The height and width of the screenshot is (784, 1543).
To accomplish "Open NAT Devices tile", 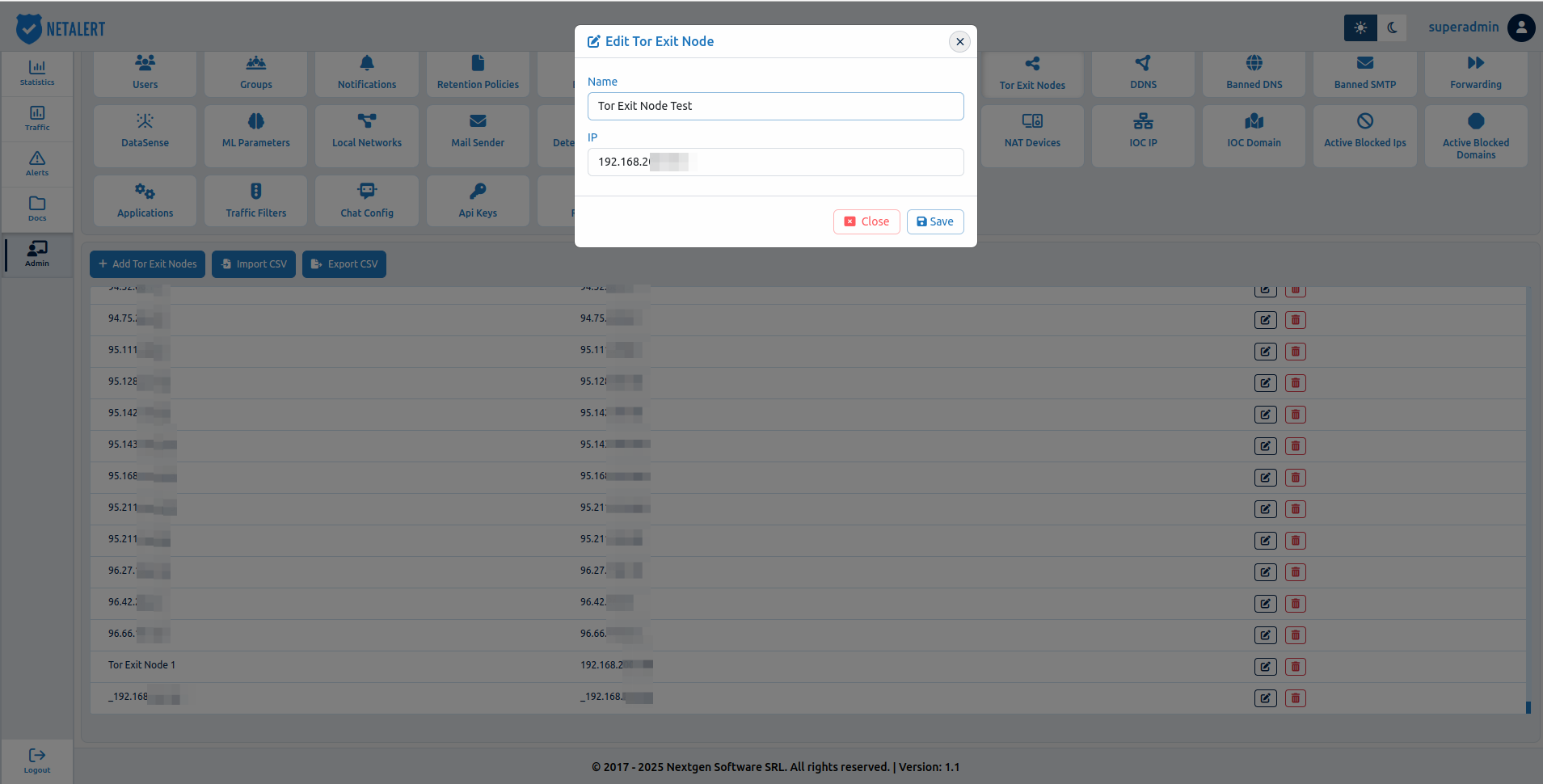I will (x=1032, y=136).
